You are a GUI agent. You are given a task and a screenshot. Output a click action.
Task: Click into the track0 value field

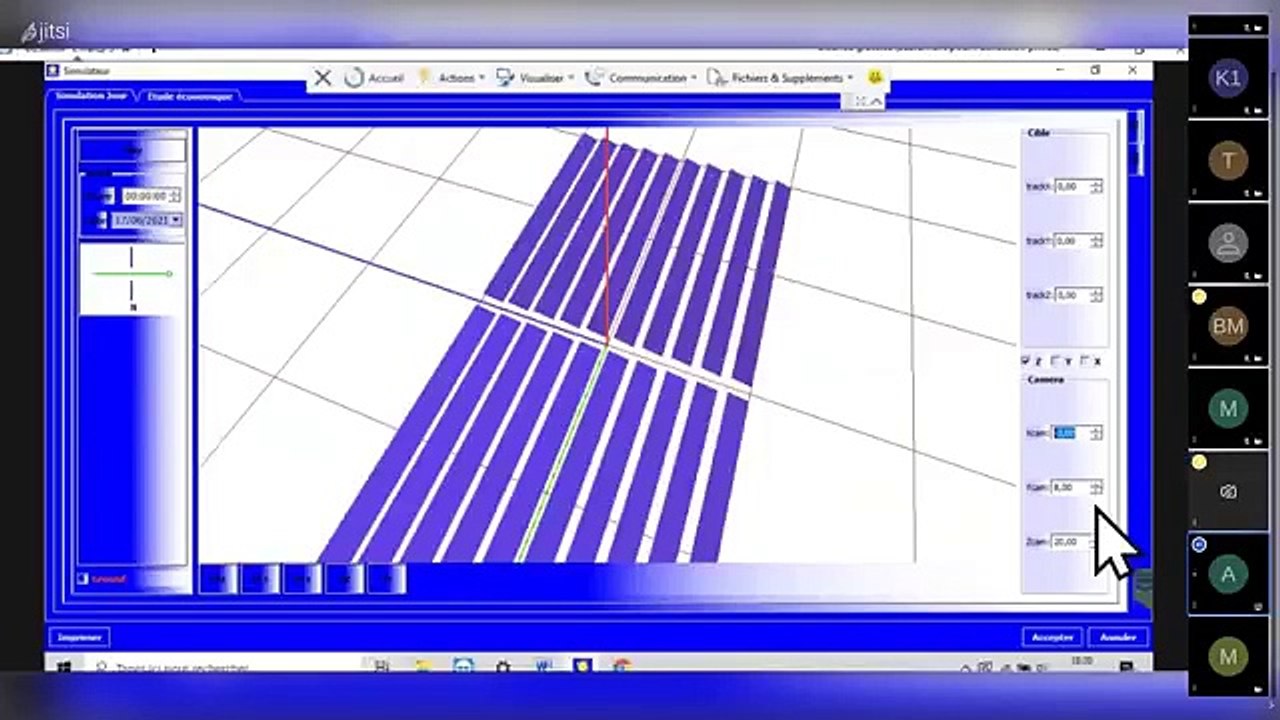(x=1072, y=186)
